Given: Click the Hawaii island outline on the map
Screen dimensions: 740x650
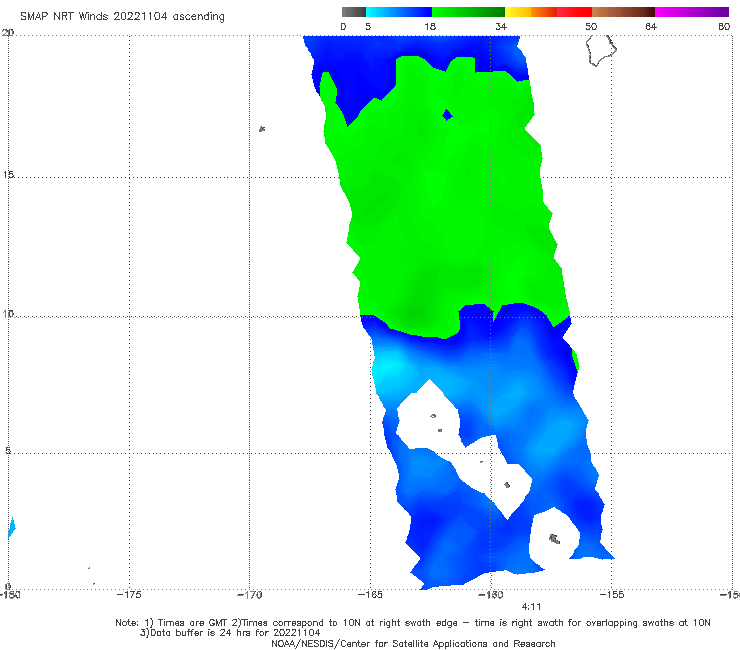Looking at the screenshot, I should [x=601, y=51].
